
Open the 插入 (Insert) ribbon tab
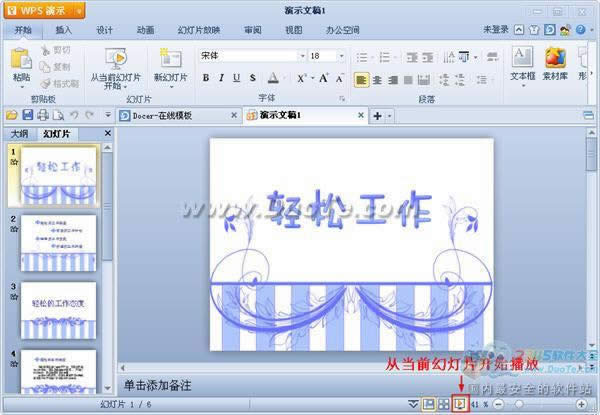click(x=64, y=30)
